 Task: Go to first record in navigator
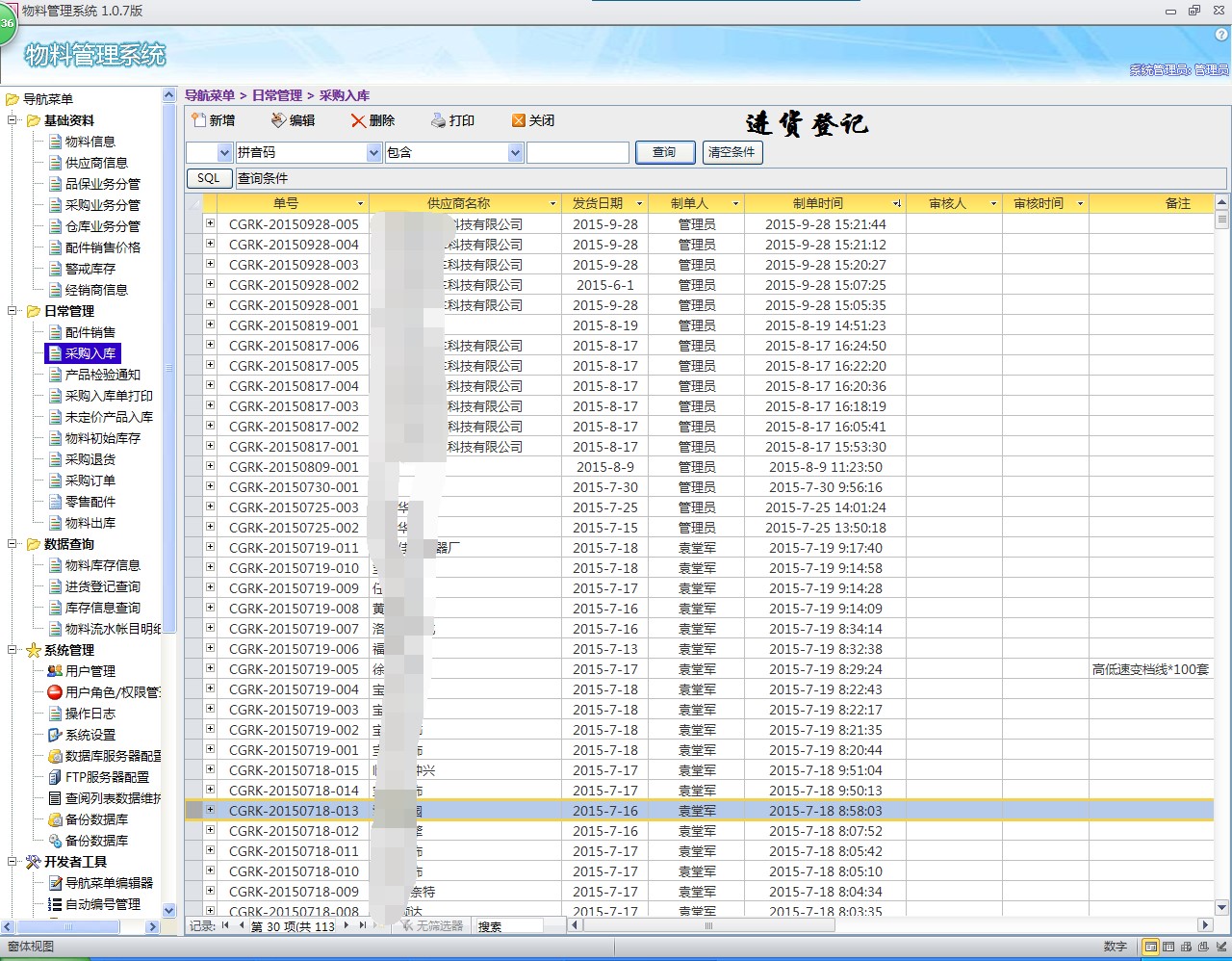click(225, 925)
